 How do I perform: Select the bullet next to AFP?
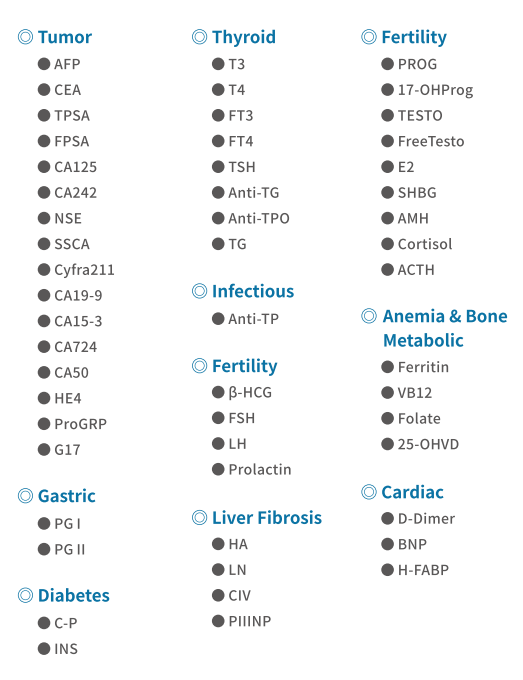point(44,64)
